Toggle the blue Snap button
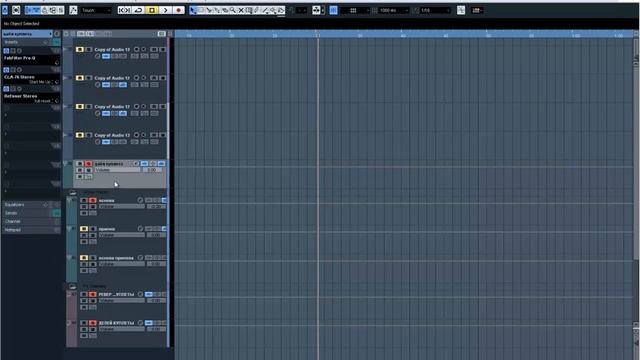This screenshot has width=640, height=360. pos(333,10)
